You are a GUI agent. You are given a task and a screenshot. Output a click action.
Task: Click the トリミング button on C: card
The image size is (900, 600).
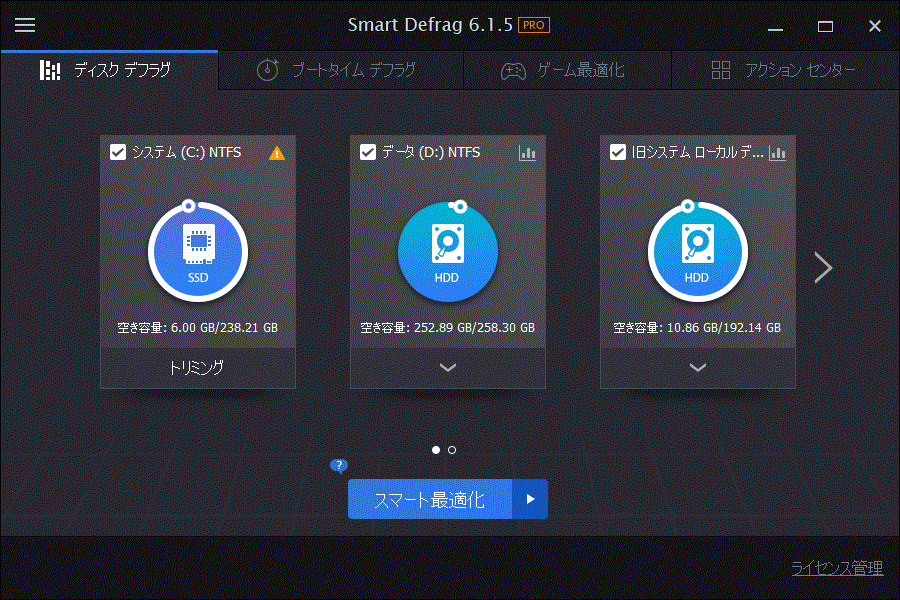point(198,367)
